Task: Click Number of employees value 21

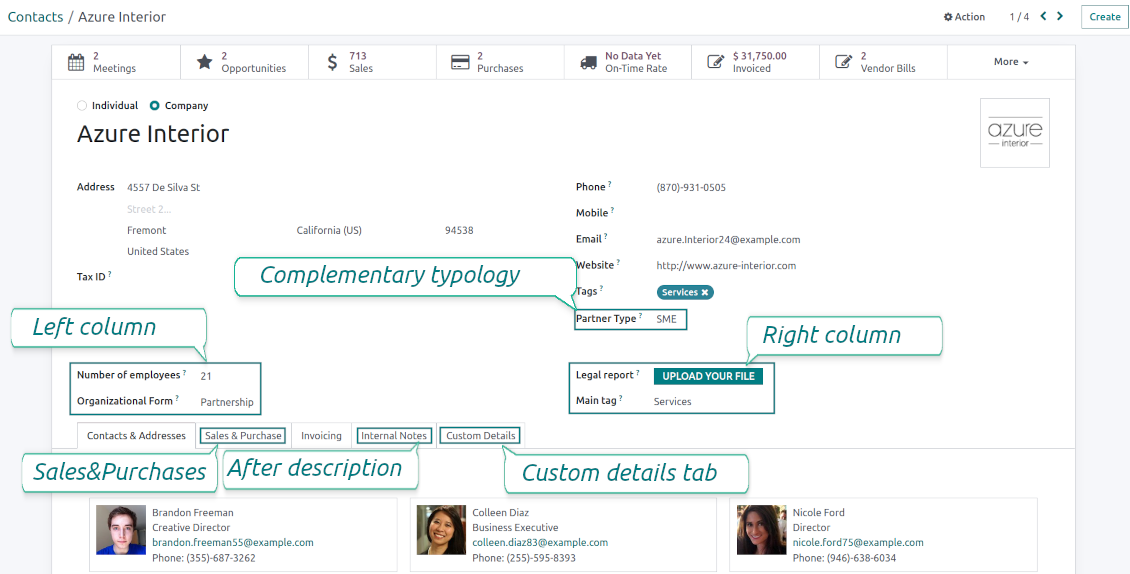Action: [206, 376]
